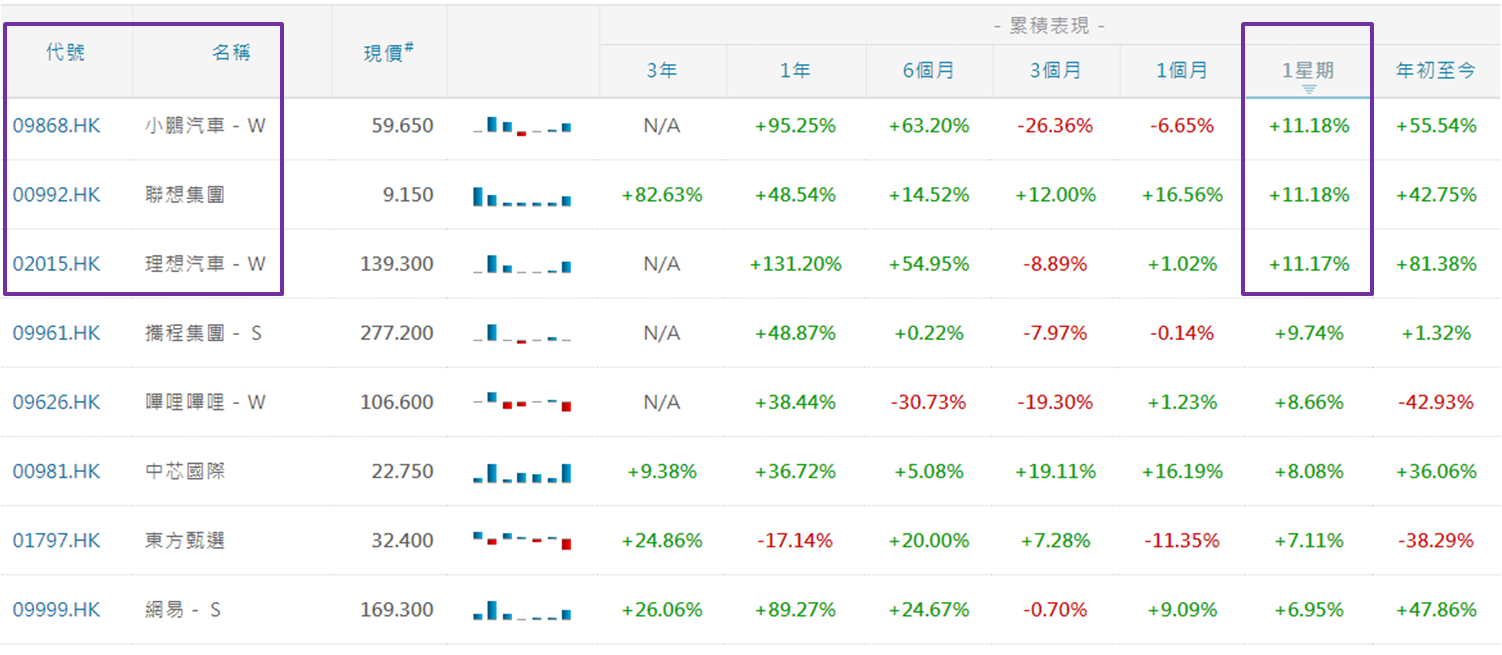Click the 攜程集團 - S stock name
The width and height of the screenshot is (1502, 655).
click(x=203, y=333)
